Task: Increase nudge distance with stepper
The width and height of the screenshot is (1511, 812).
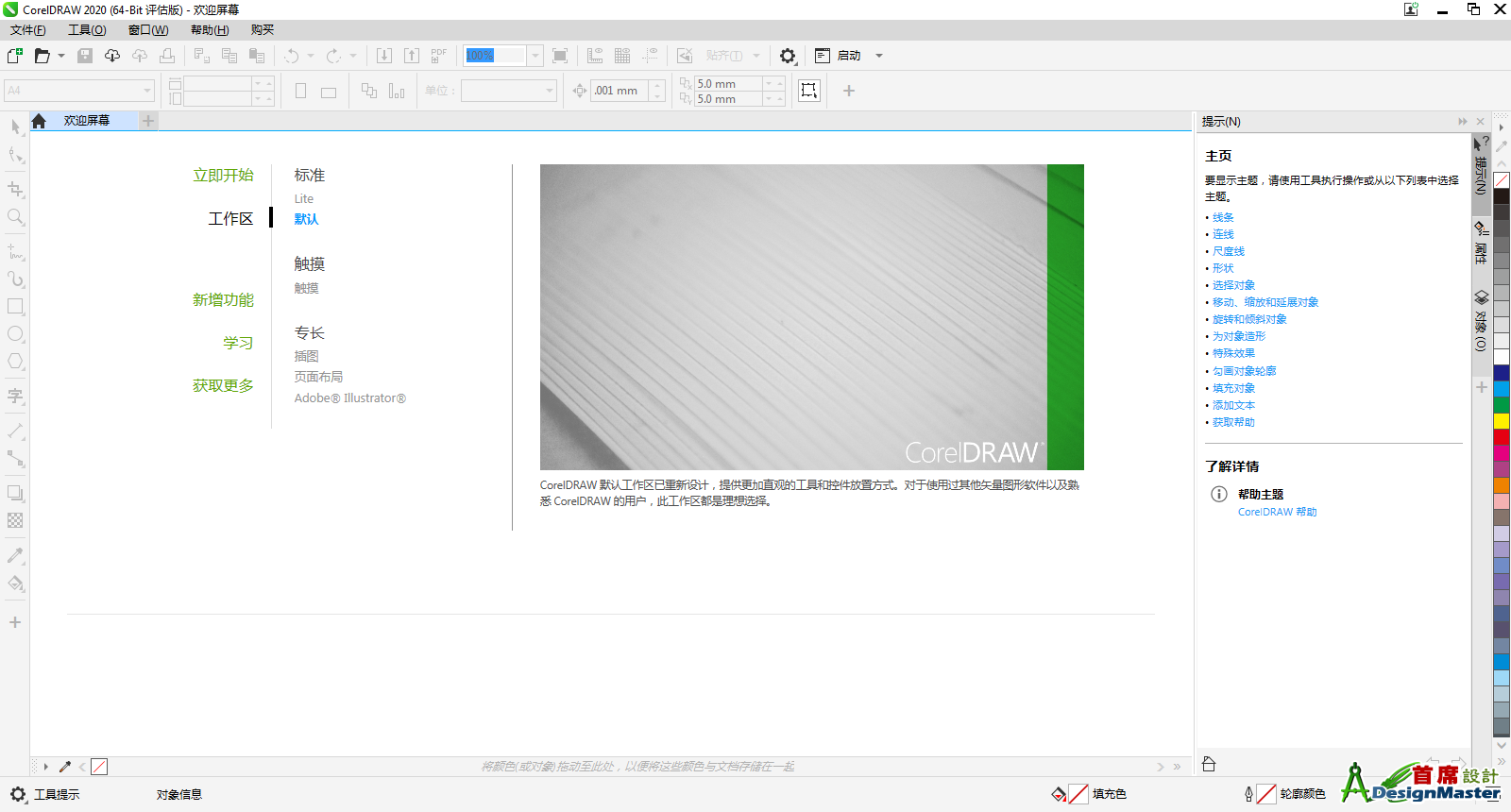Action: 657,86
